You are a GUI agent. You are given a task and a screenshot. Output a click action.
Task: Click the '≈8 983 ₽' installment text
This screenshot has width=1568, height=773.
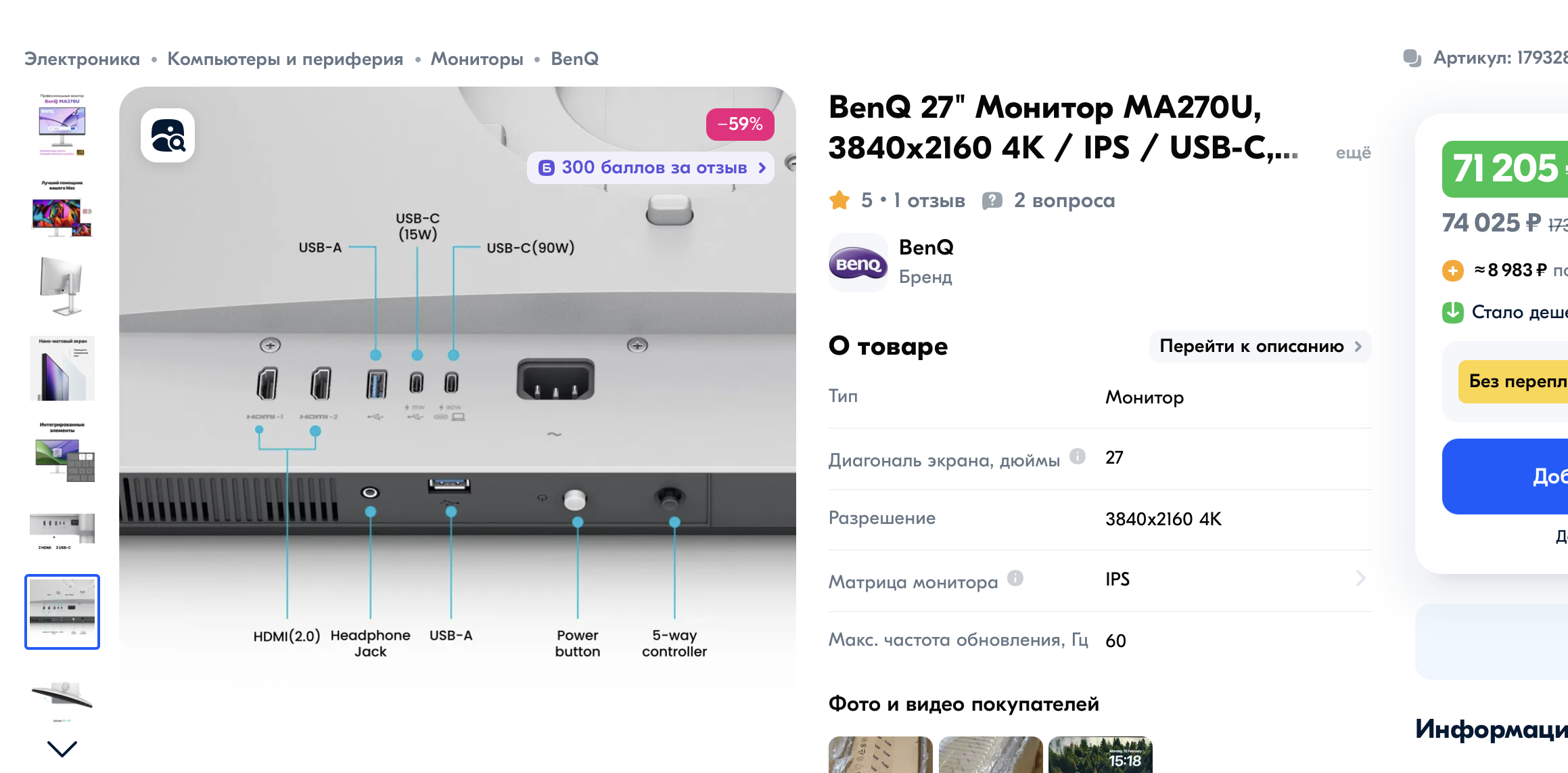[1510, 270]
